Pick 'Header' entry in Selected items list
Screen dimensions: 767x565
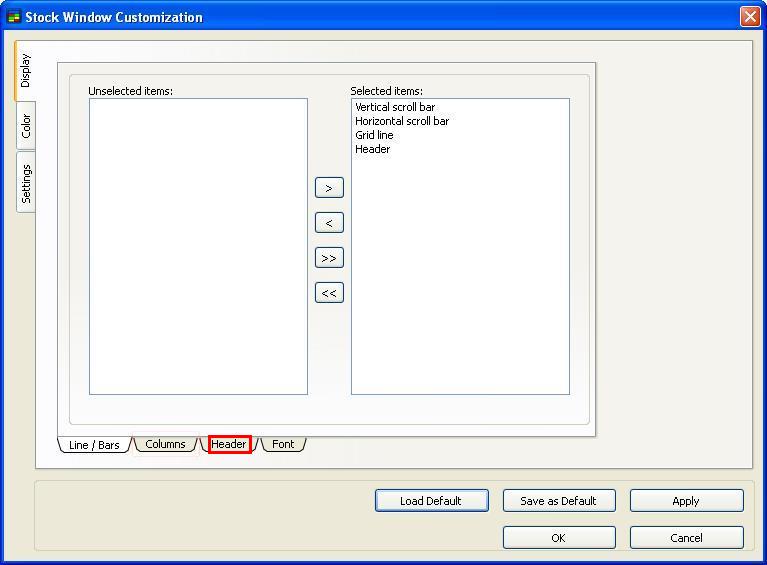(x=372, y=149)
